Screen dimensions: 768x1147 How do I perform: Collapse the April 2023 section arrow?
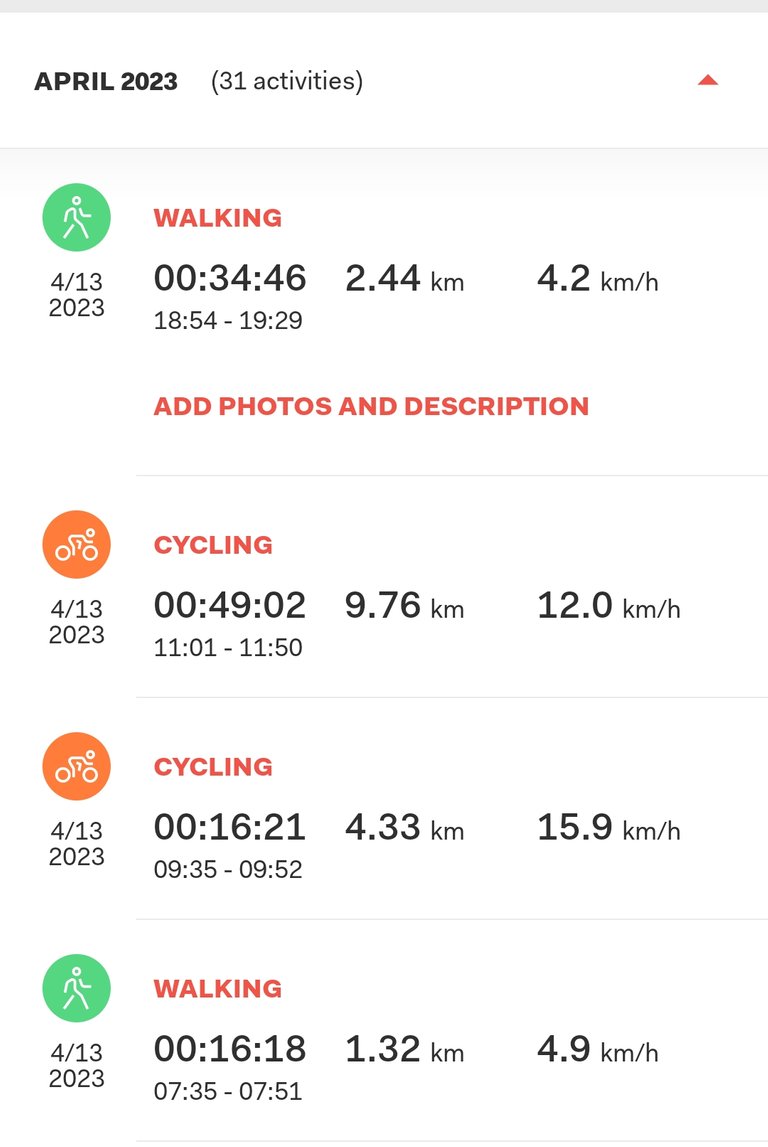[x=707, y=80]
